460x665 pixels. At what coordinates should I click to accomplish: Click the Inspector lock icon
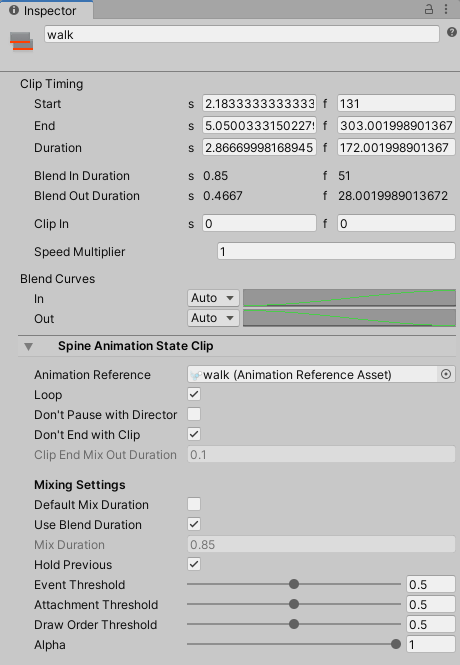[x=429, y=9]
